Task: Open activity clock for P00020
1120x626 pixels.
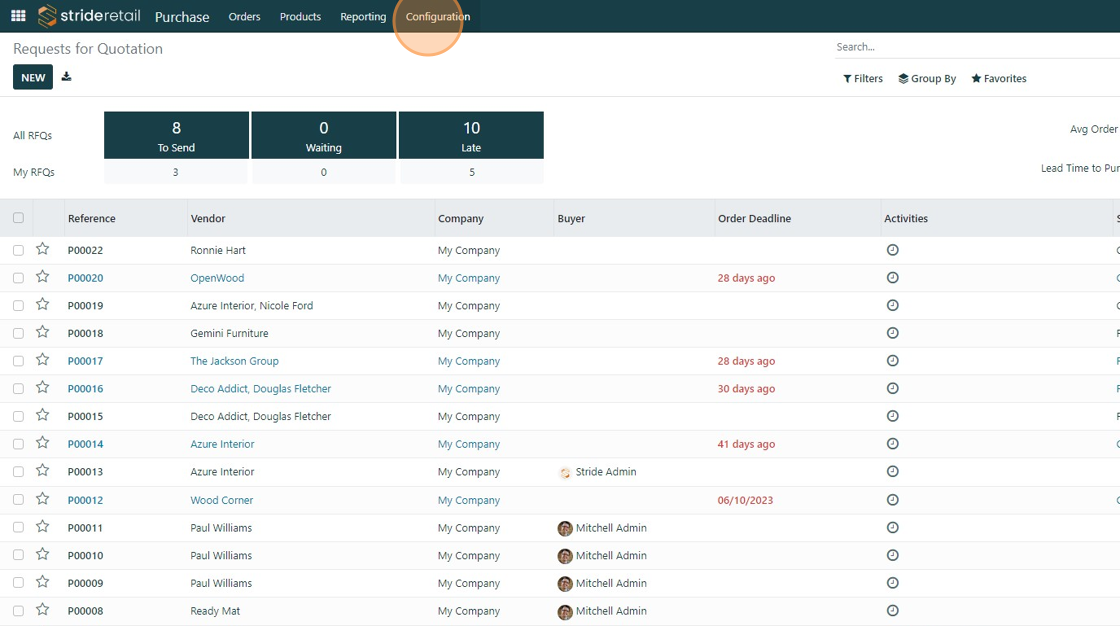Action: [x=892, y=278]
